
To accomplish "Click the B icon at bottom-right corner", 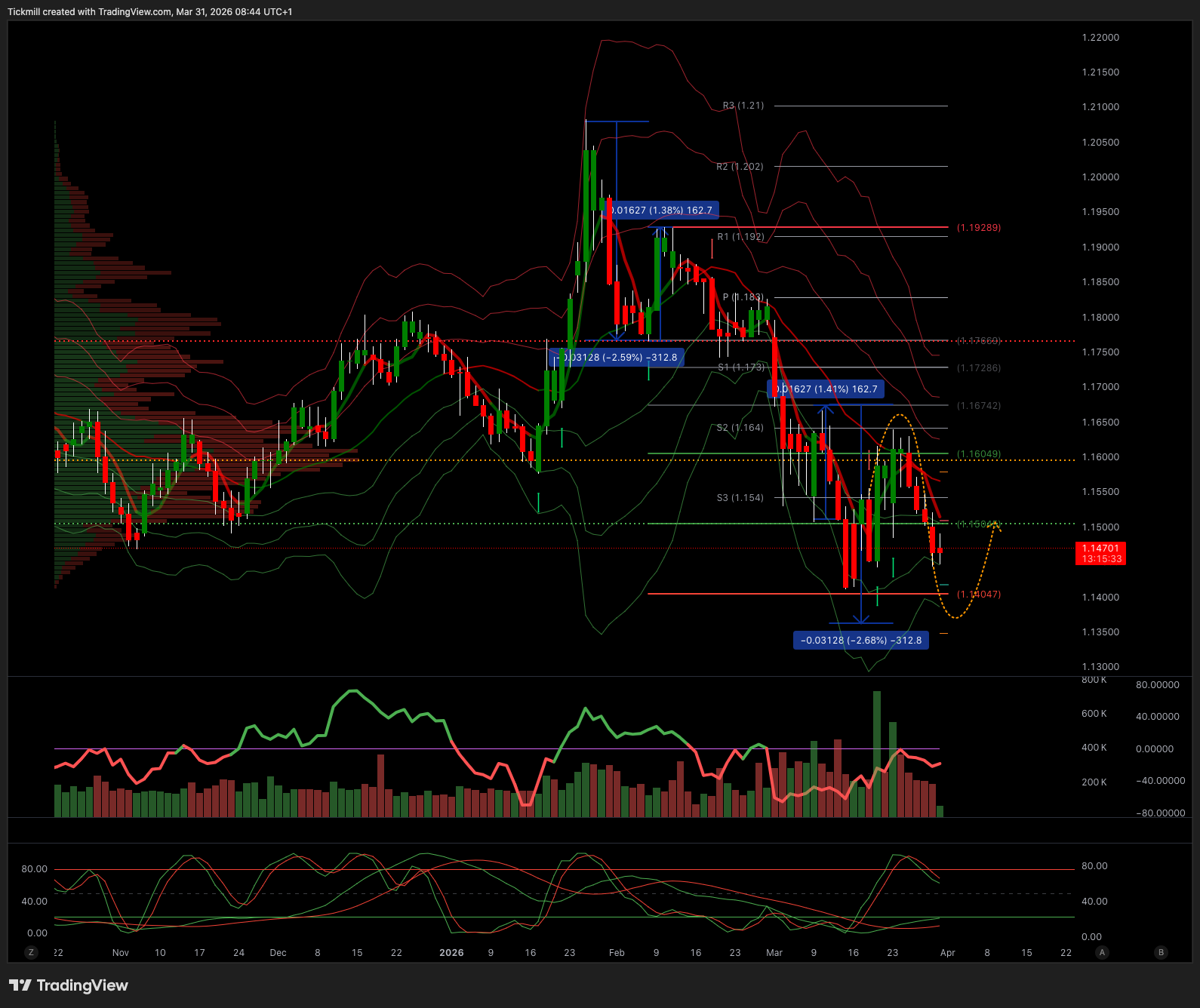I will (1161, 952).
